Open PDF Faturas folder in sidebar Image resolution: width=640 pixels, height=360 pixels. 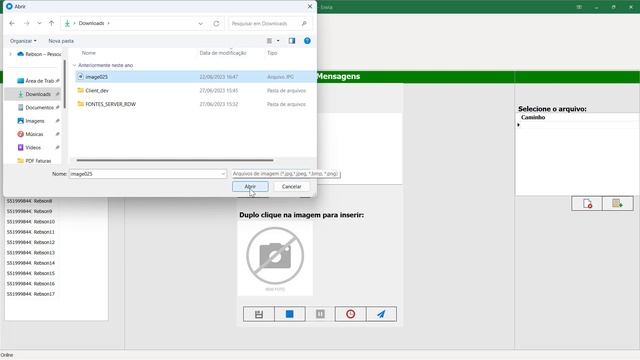38,161
